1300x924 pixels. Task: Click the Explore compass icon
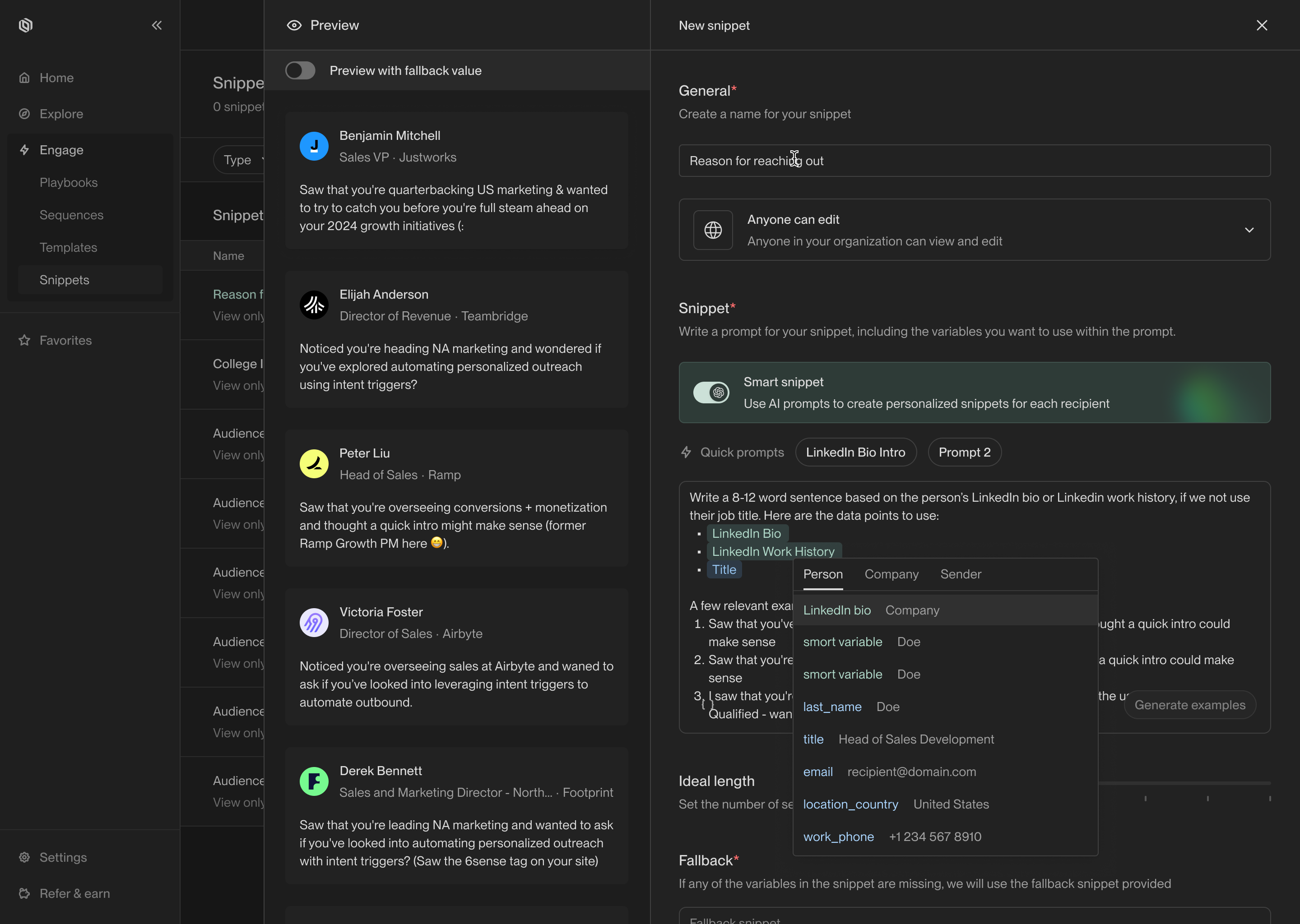[x=24, y=114]
